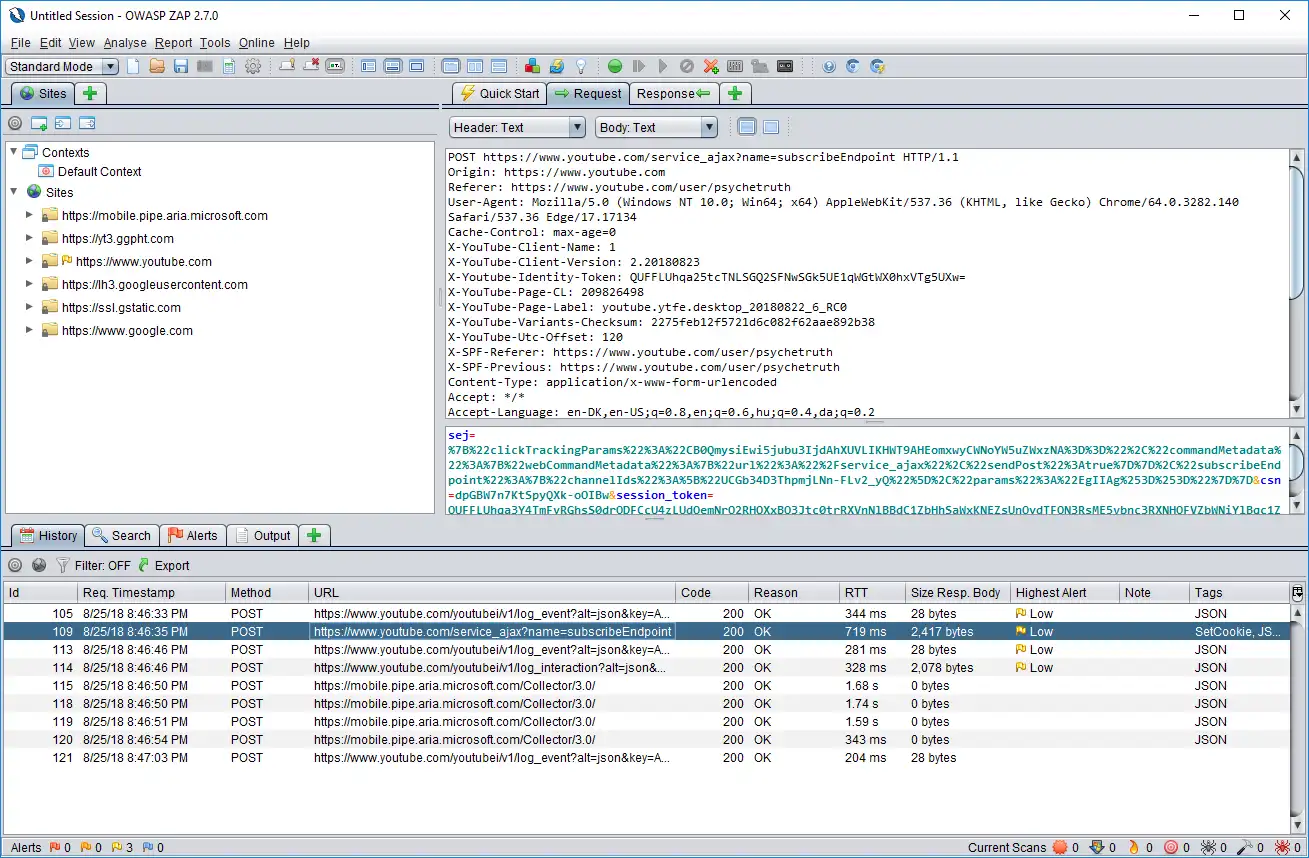Expand https://ssl.gstatic.com site node

(30, 307)
